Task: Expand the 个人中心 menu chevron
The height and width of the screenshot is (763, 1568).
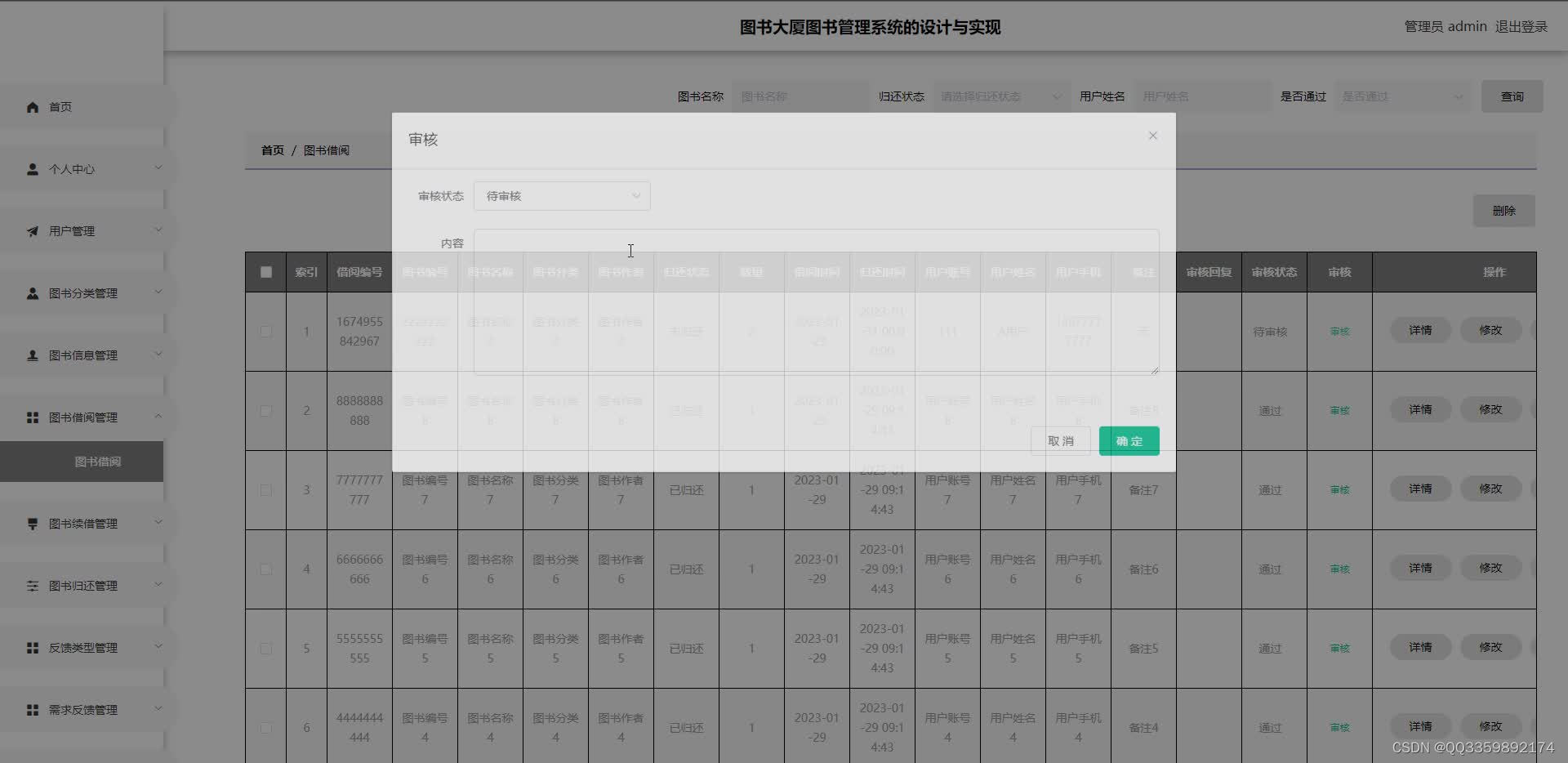Action: click(158, 168)
